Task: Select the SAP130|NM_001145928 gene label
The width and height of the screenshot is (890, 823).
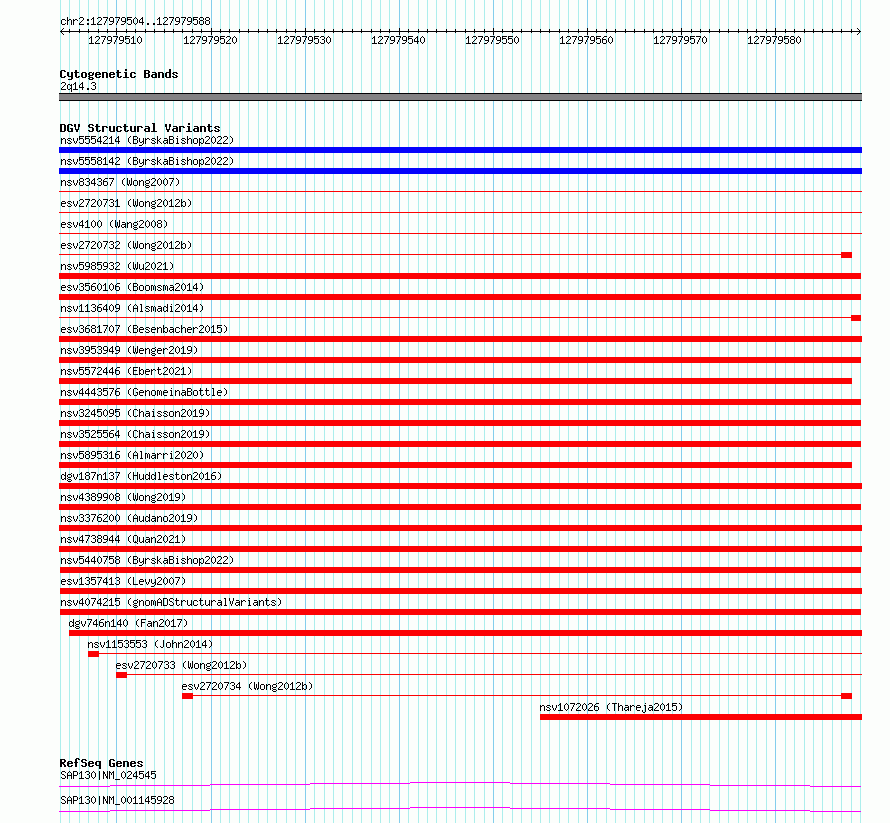Action: [x=117, y=800]
